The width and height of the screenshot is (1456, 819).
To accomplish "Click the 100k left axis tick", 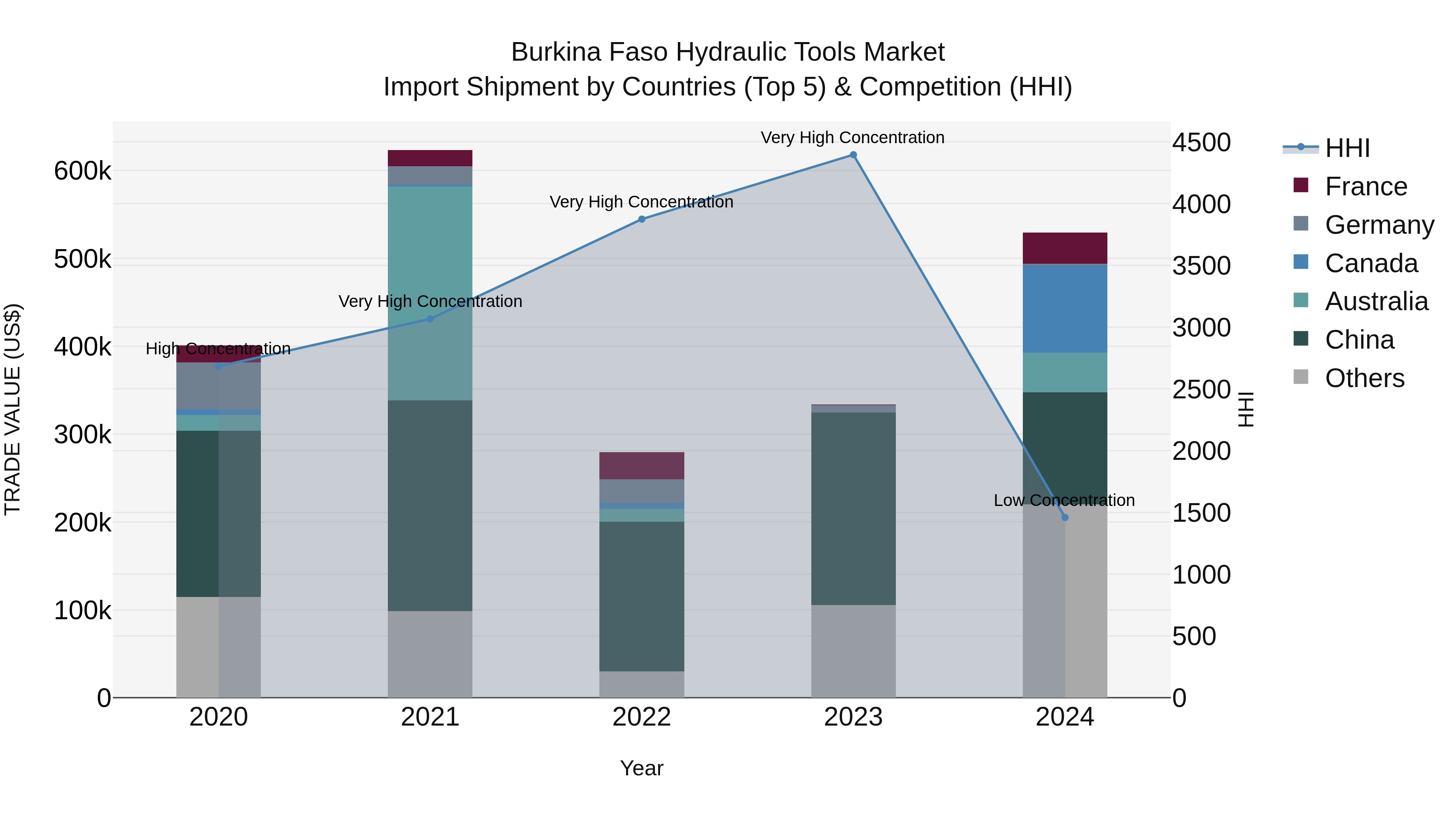I will click(x=83, y=610).
